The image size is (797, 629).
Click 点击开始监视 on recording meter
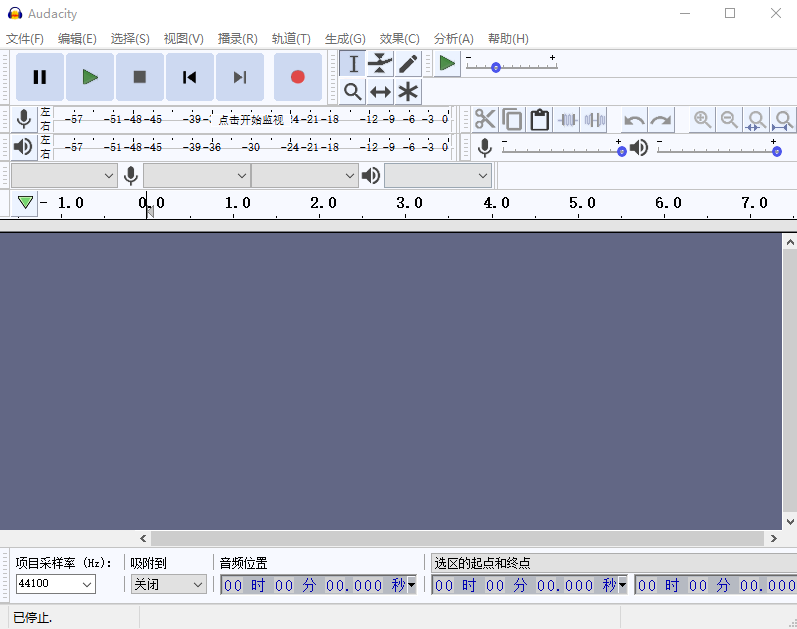click(x=251, y=119)
